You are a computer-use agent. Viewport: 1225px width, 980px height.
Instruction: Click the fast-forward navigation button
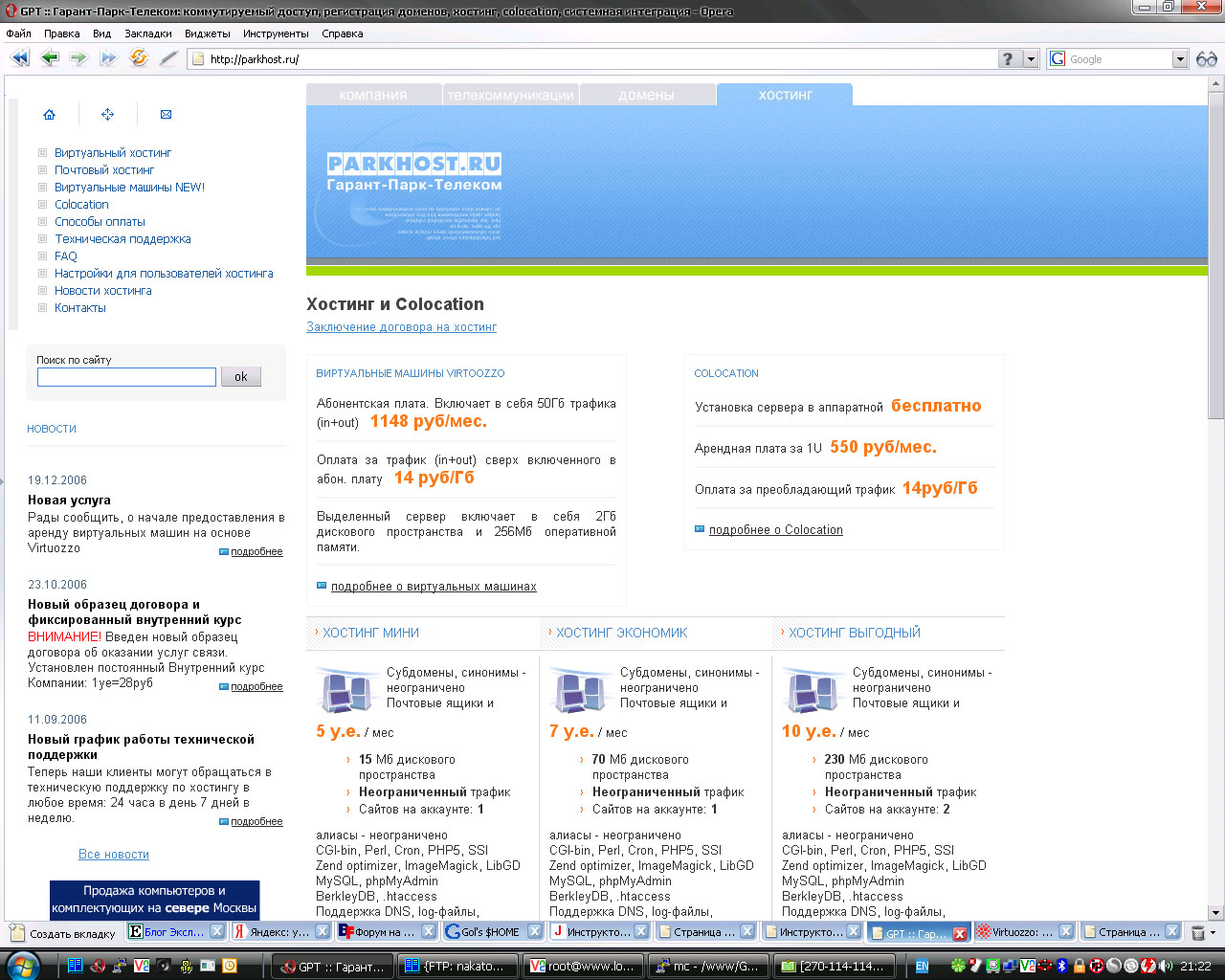108,58
